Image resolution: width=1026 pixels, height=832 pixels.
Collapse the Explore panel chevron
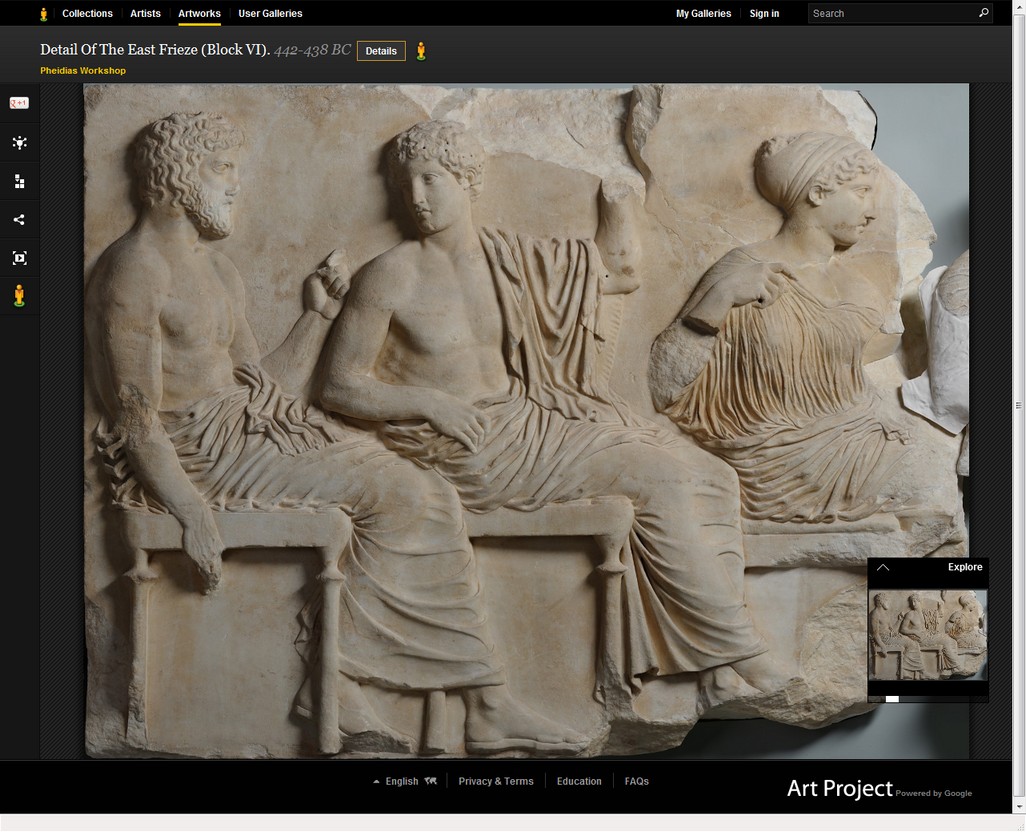pos(883,567)
